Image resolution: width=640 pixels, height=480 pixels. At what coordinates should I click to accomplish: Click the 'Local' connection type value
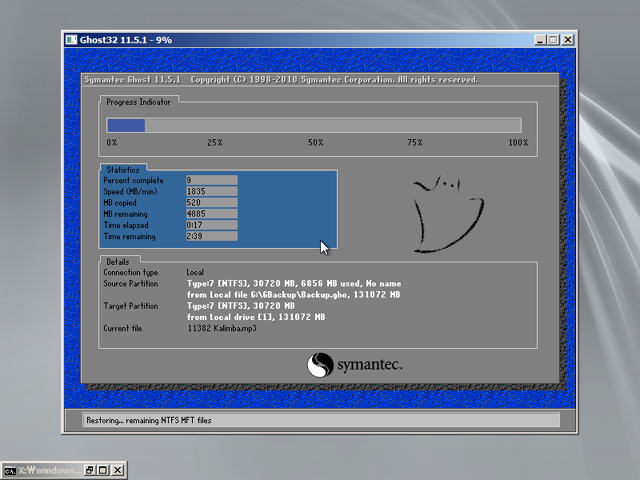click(x=195, y=272)
